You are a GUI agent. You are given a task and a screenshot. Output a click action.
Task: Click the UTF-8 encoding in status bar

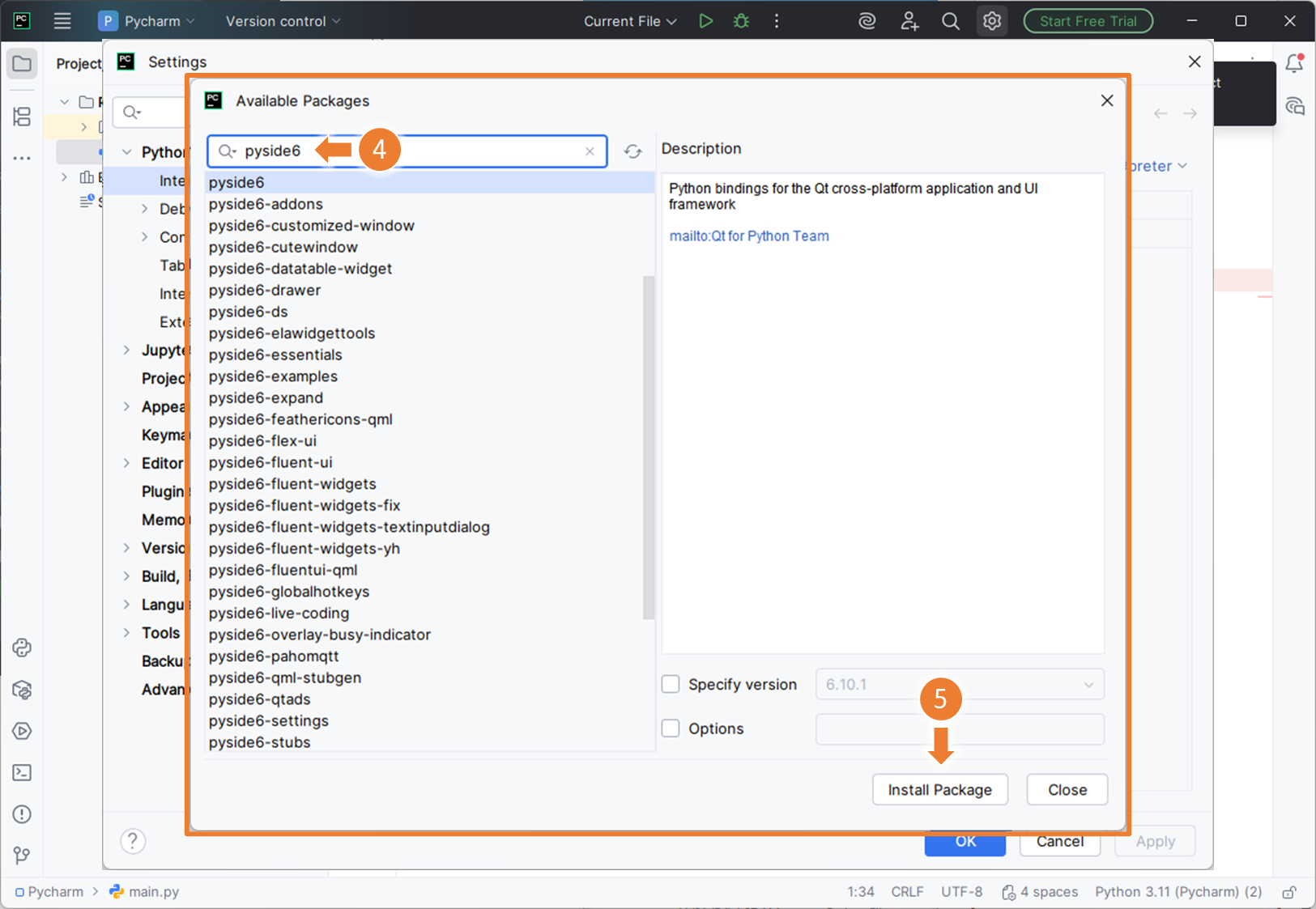coord(961,892)
